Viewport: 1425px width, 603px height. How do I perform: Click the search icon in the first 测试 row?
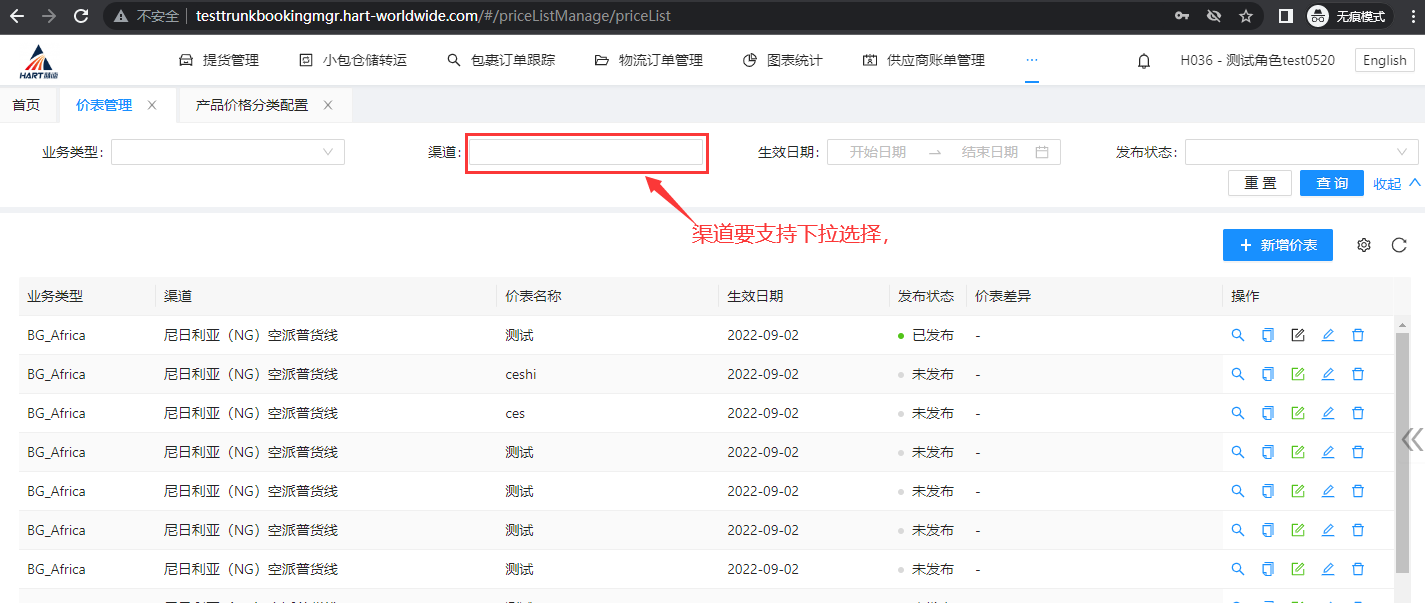pyautogui.click(x=1238, y=335)
